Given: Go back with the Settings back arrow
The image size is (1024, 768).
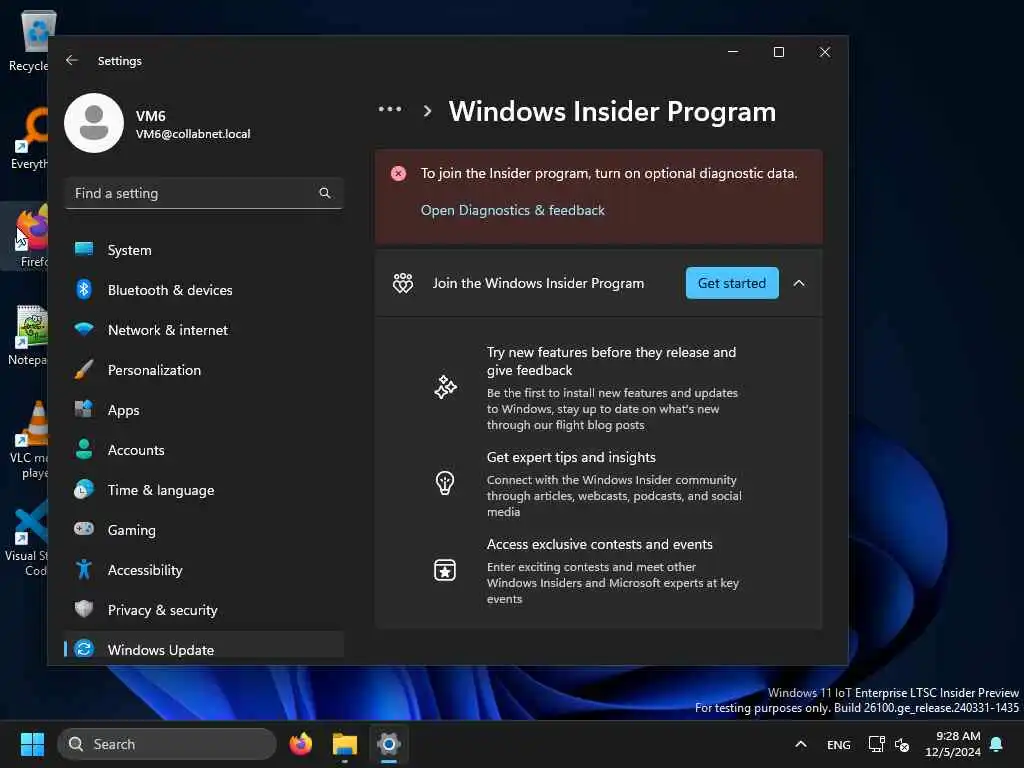Looking at the screenshot, I should point(72,60).
